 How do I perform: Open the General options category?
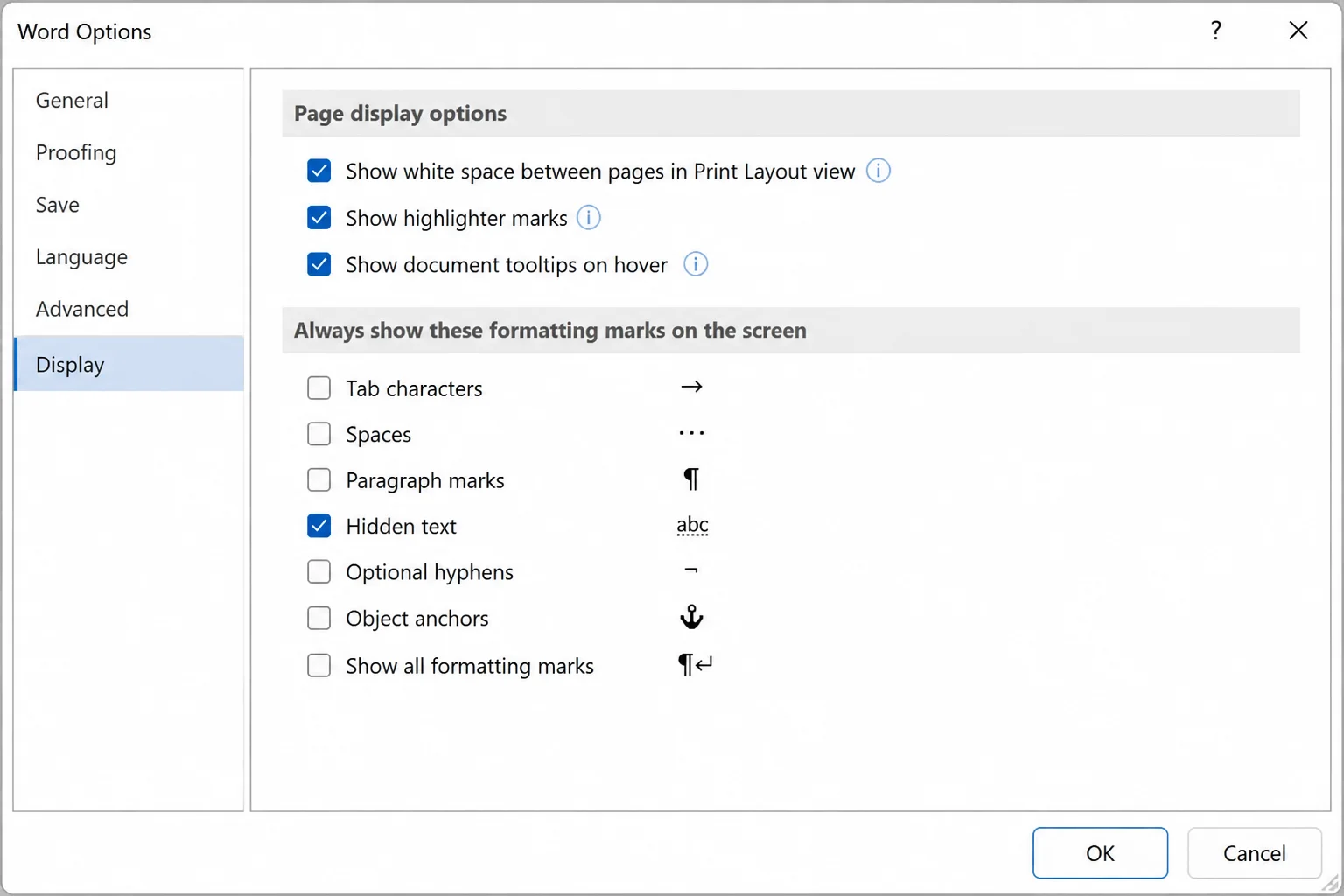[x=129, y=101]
